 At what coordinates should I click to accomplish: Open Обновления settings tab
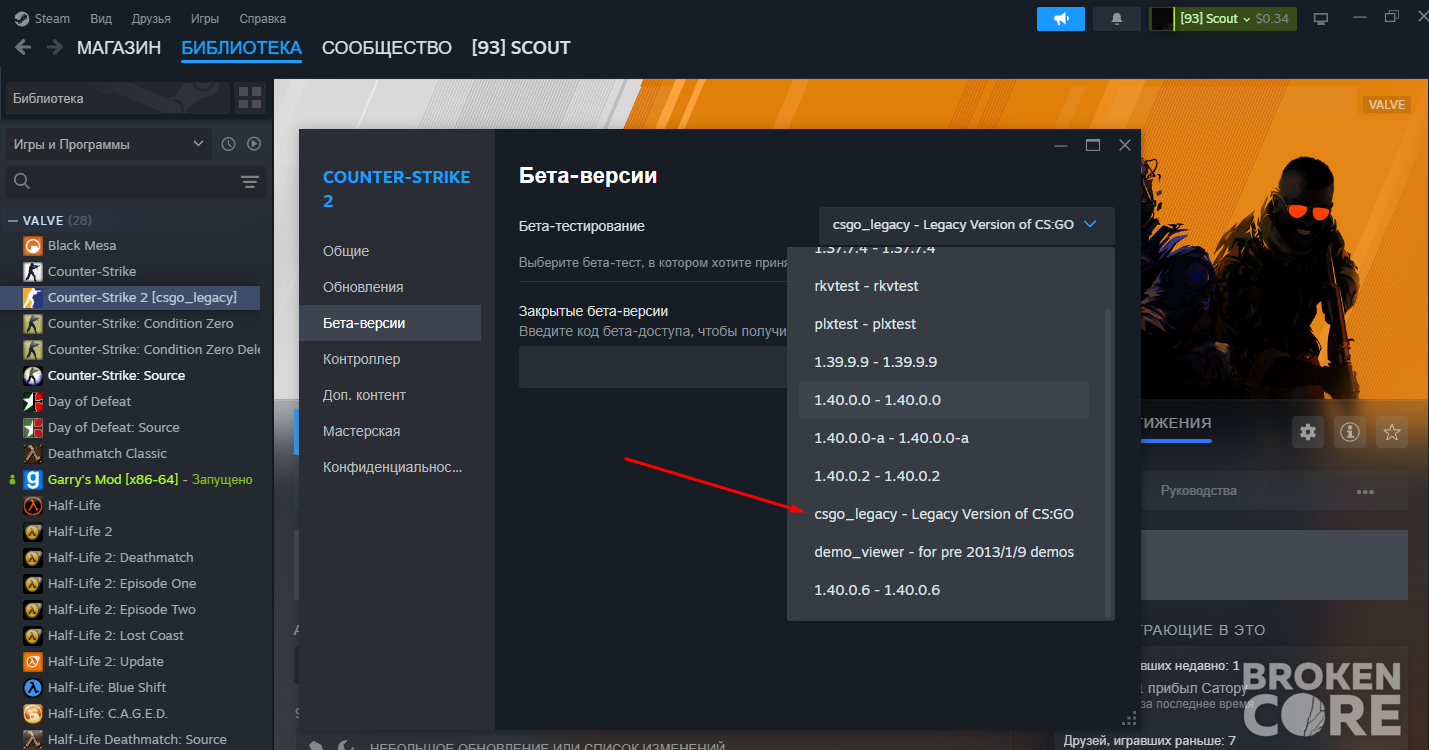[x=390, y=287]
